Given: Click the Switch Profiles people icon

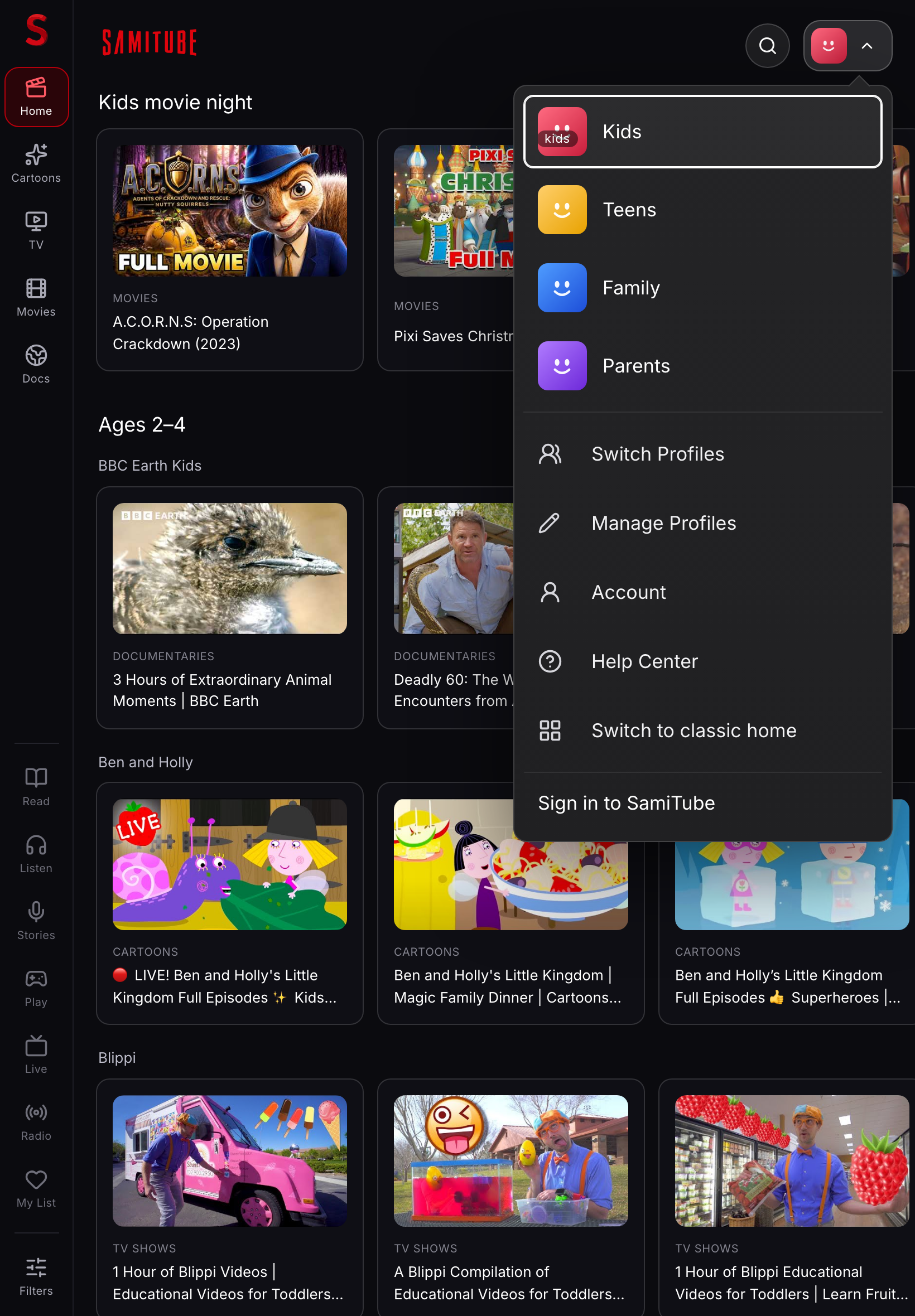Looking at the screenshot, I should (x=550, y=454).
